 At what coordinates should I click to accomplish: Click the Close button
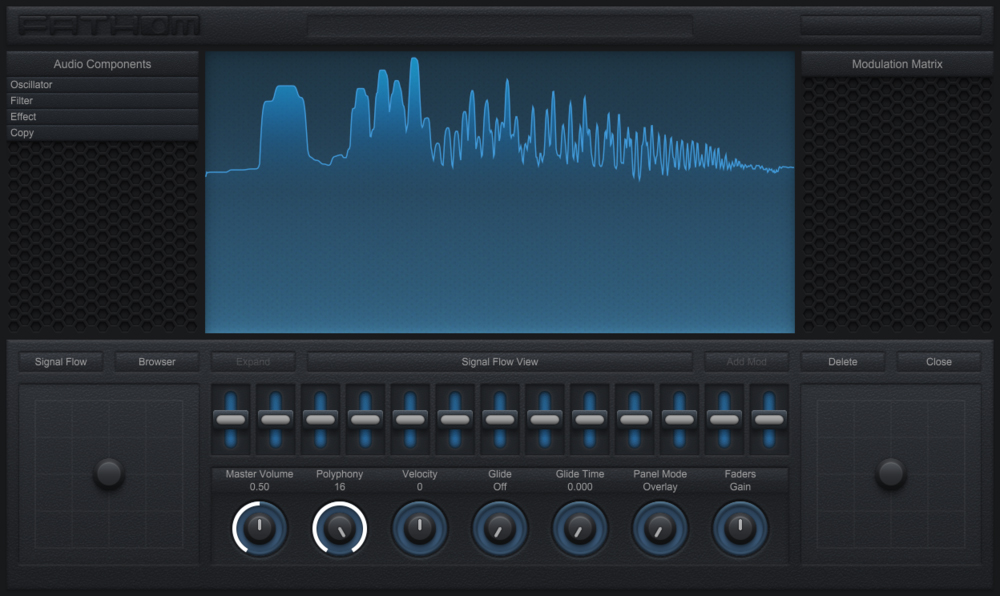[938, 361]
